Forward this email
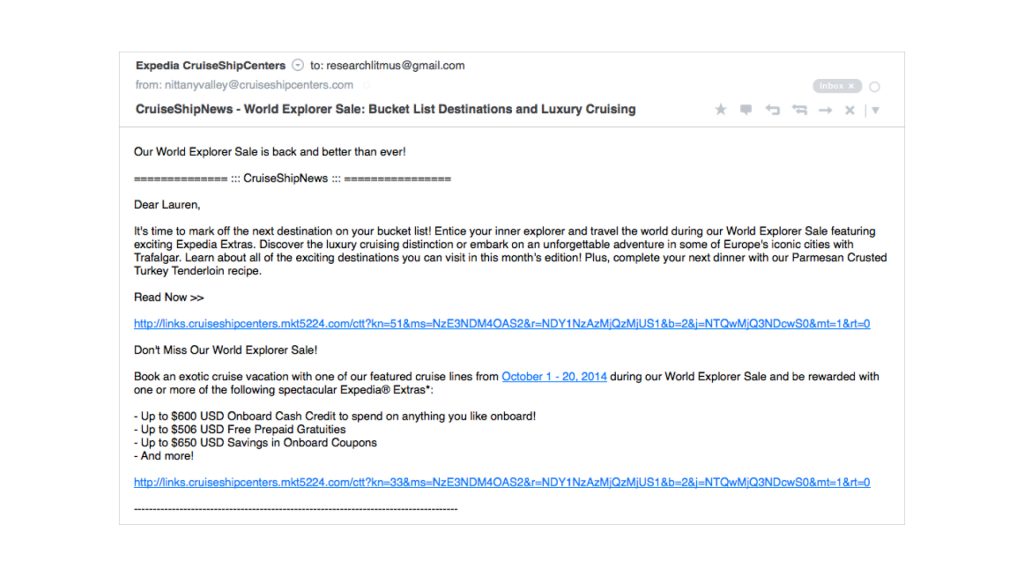Viewport: 1024px width, 576px height. (x=825, y=109)
